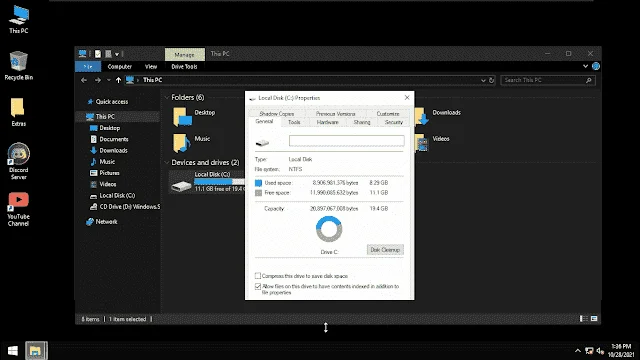
Task: Go up one folder level
Action: tap(118, 80)
